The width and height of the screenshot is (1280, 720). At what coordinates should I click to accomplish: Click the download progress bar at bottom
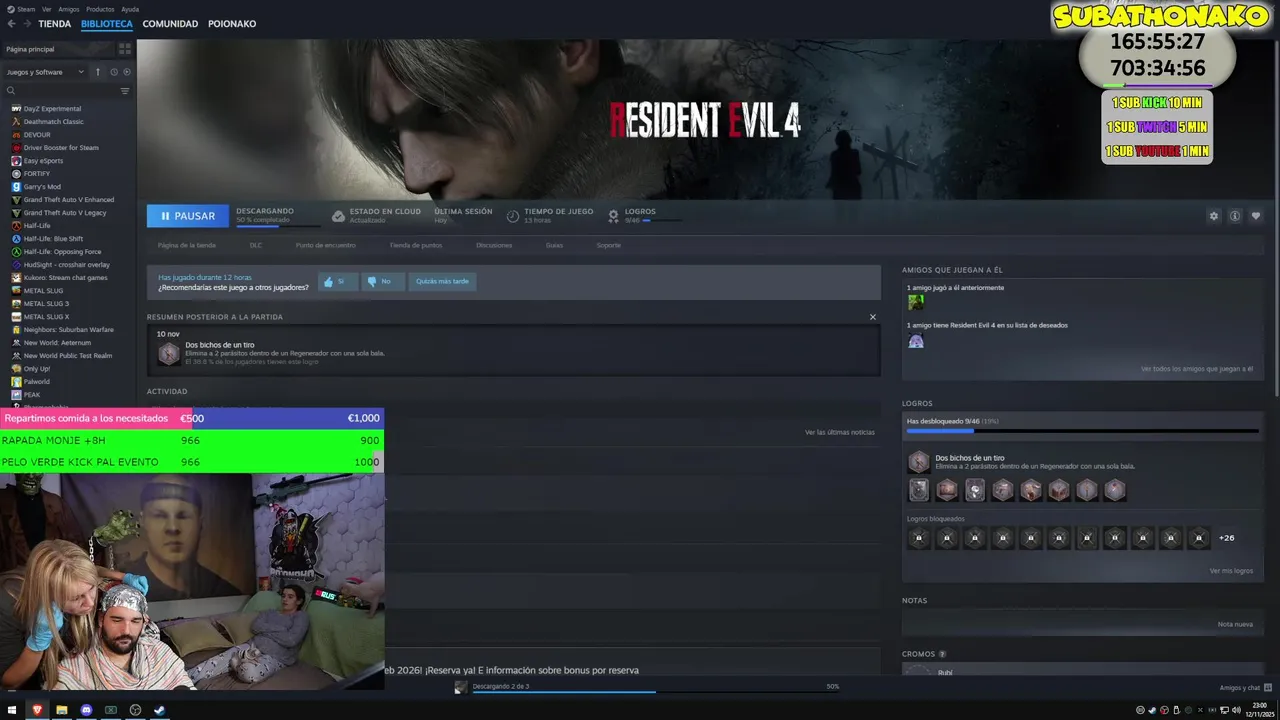tap(656, 690)
